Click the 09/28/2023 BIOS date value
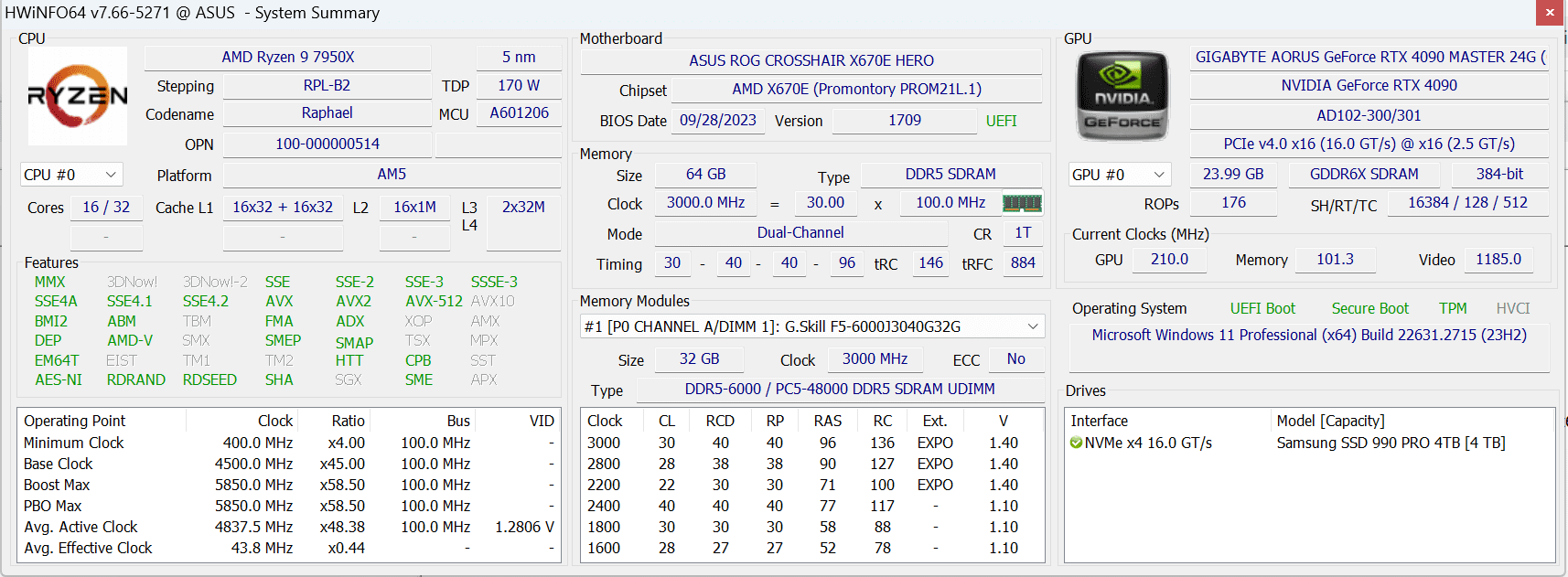Viewport: 1568px width, 577px height. [718, 120]
